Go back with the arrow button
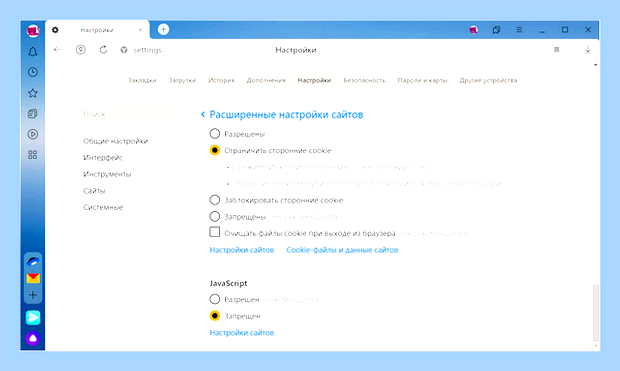Image resolution: width=620 pixels, height=371 pixels. click(x=57, y=50)
